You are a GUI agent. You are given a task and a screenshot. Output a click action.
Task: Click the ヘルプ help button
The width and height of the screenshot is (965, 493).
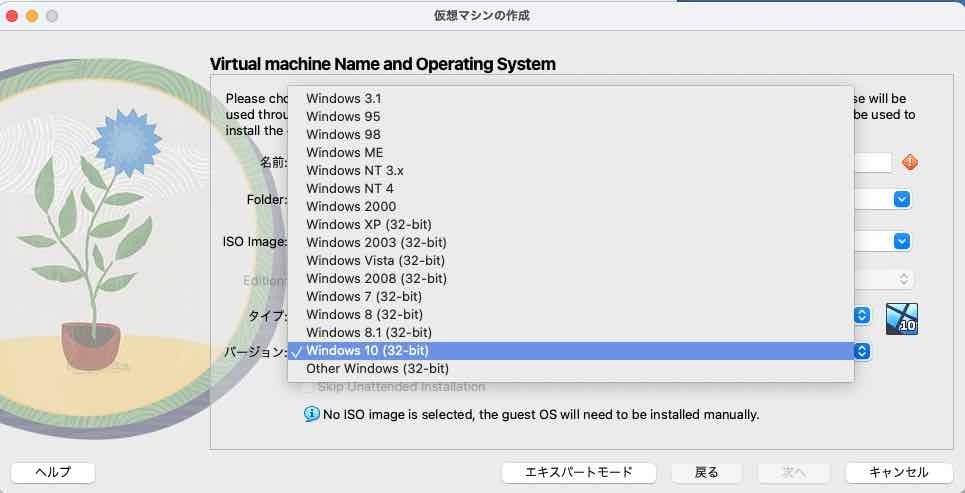53,473
